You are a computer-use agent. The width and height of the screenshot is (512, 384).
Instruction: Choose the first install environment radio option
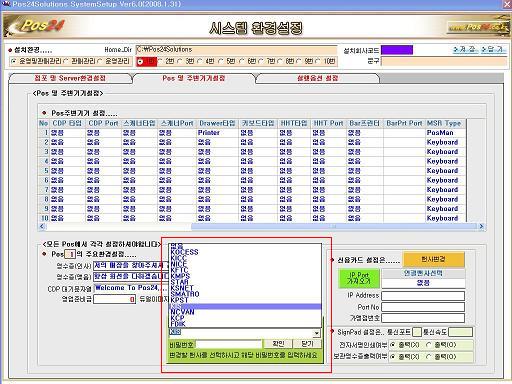(x=14, y=61)
